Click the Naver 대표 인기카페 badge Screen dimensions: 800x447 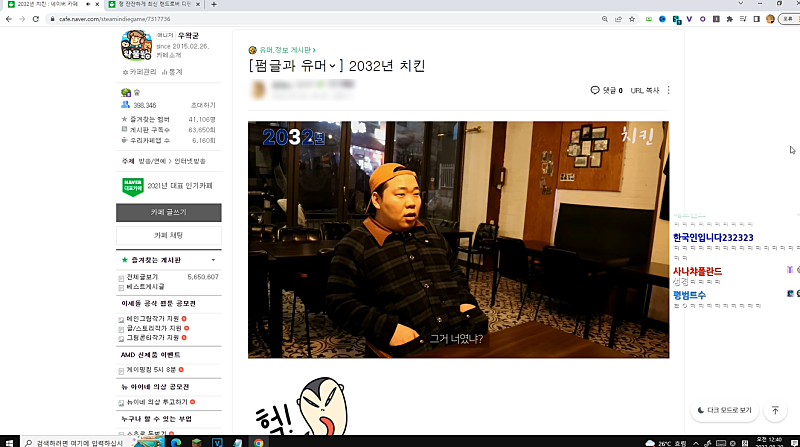133,187
